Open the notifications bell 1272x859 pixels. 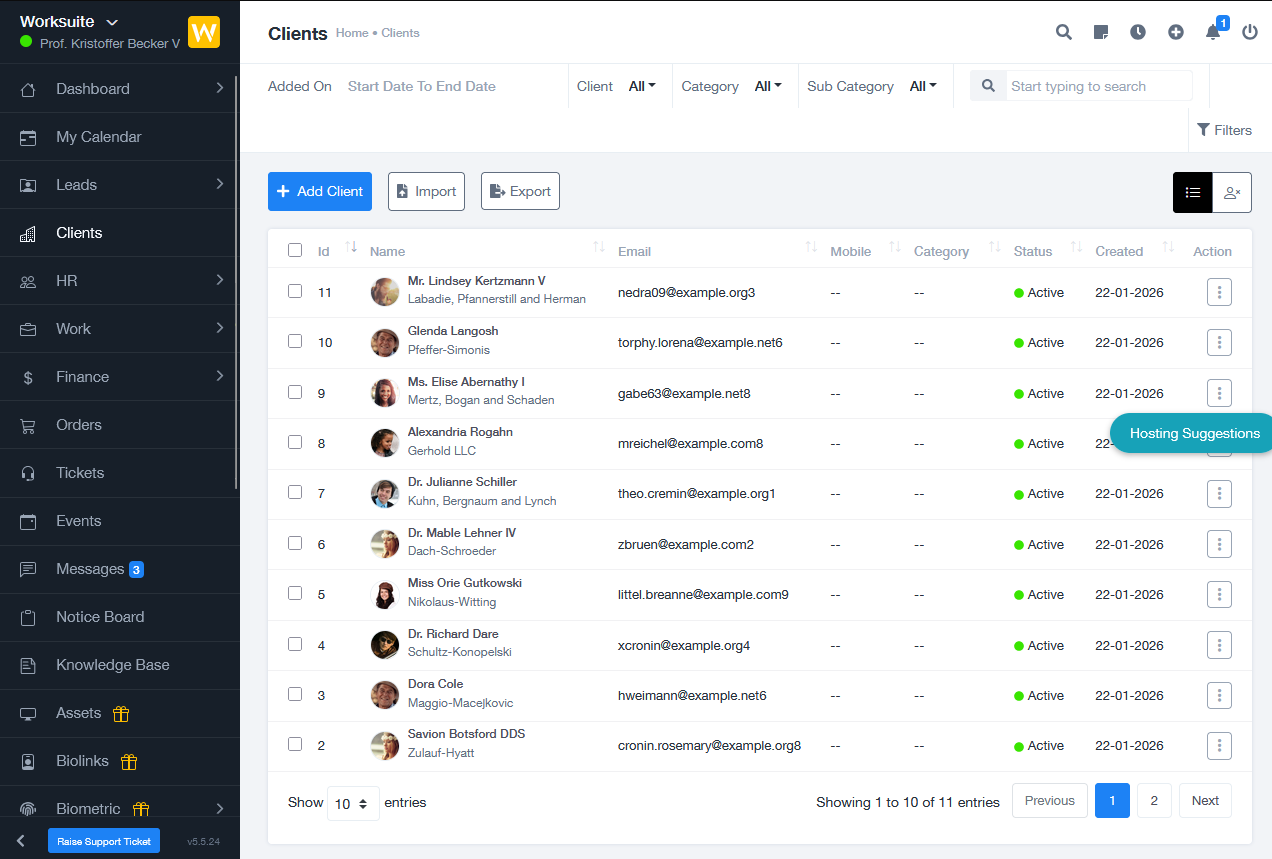[x=1213, y=32]
